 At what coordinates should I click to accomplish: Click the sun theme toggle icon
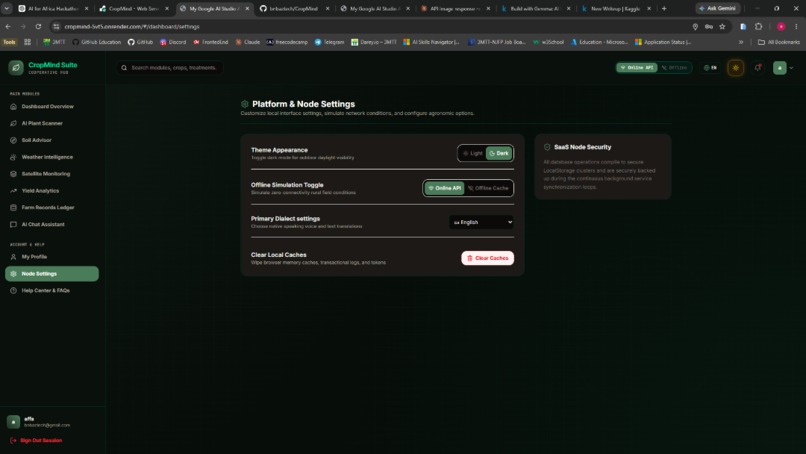[736, 67]
